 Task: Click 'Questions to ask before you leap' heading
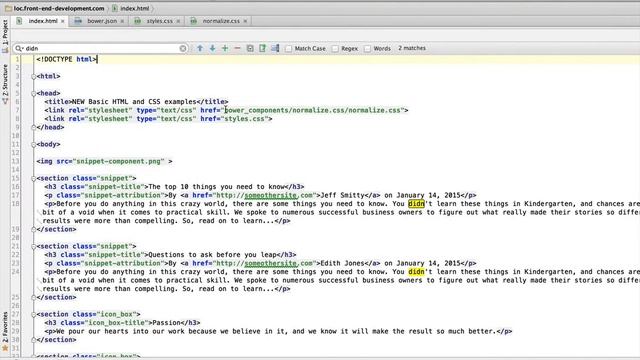click(212, 255)
